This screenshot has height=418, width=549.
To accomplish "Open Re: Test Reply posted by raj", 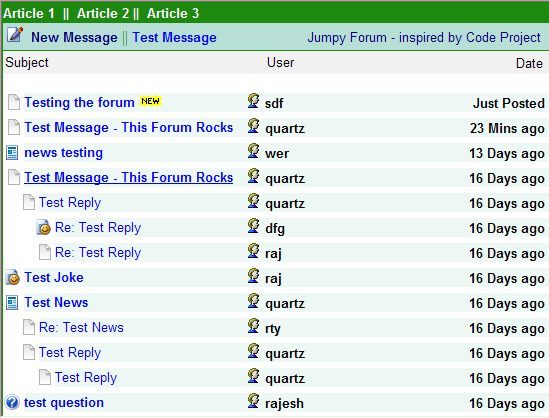I will tap(98, 252).
